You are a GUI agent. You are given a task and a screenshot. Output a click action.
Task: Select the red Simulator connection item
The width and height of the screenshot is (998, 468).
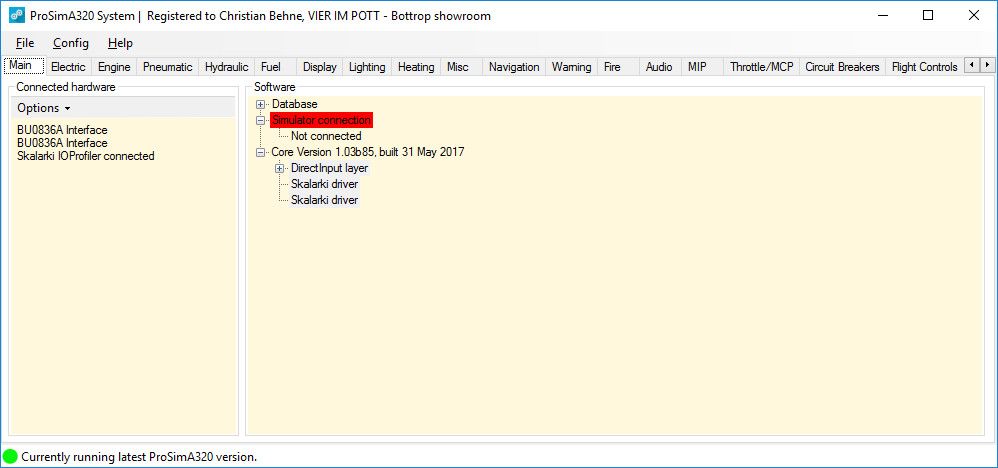tap(321, 120)
